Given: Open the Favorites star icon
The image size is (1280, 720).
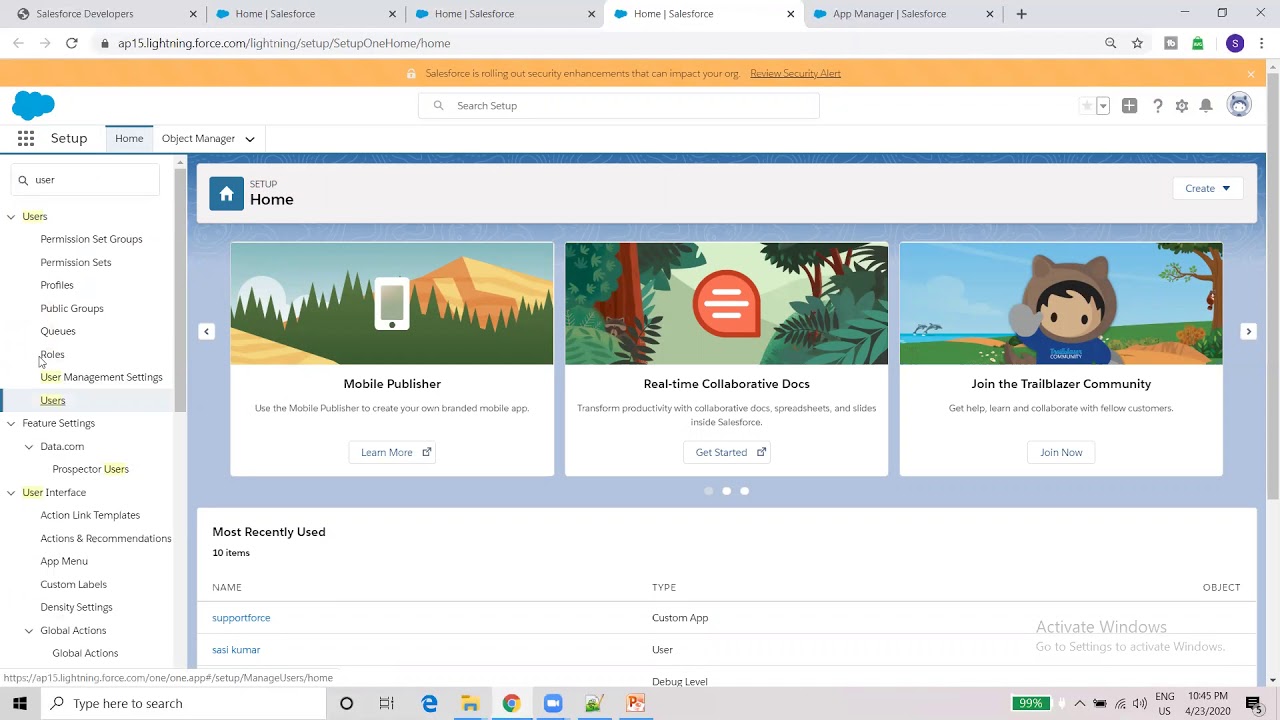Looking at the screenshot, I should point(1087,106).
